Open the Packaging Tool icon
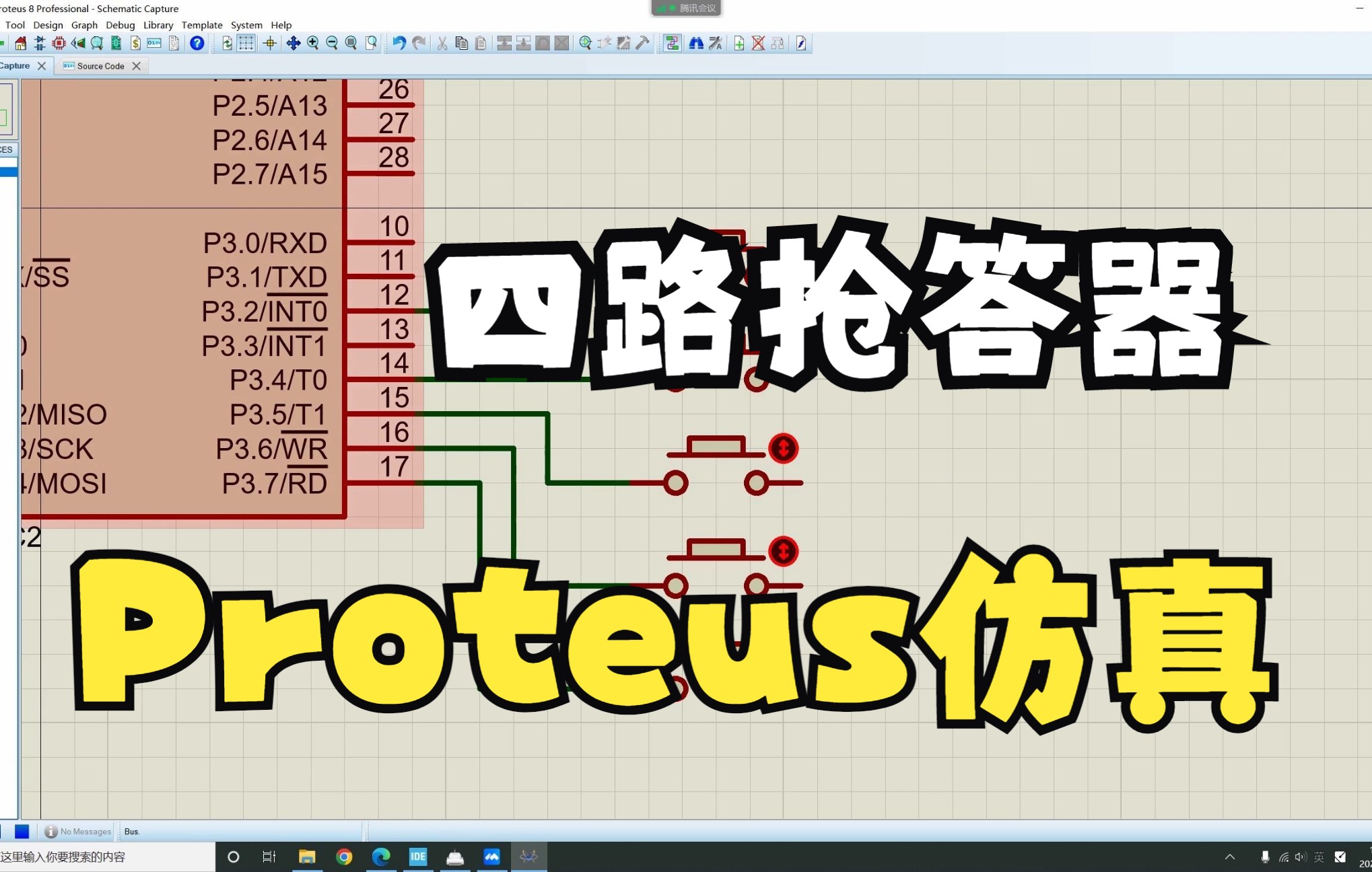The height and width of the screenshot is (872, 1372). pyautogui.click(x=624, y=44)
